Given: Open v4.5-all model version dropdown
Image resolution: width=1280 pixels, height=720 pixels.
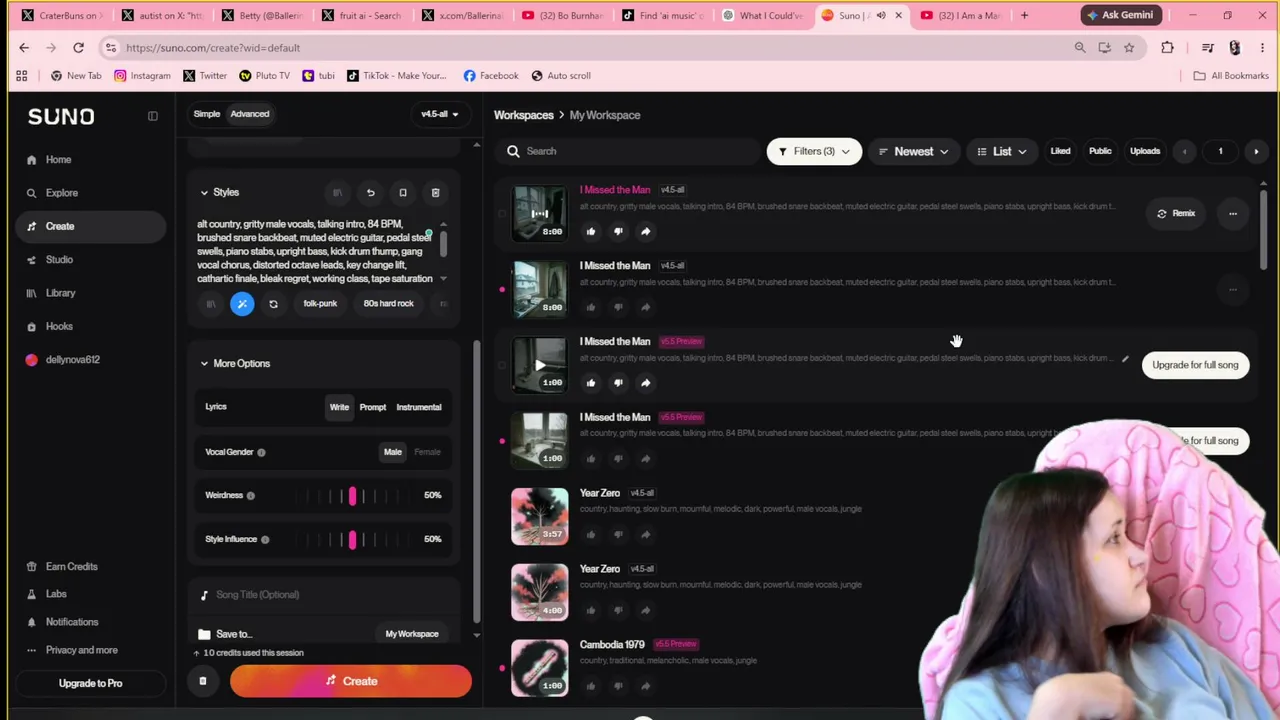Looking at the screenshot, I should tap(440, 114).
